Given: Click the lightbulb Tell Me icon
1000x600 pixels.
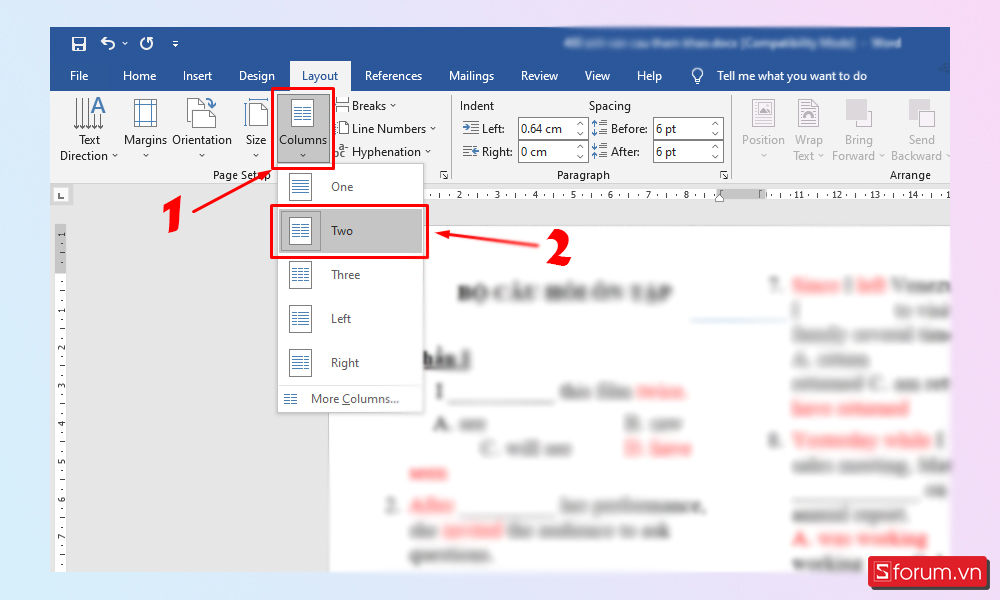Looking at the screenshot, I should click(697, 76).
